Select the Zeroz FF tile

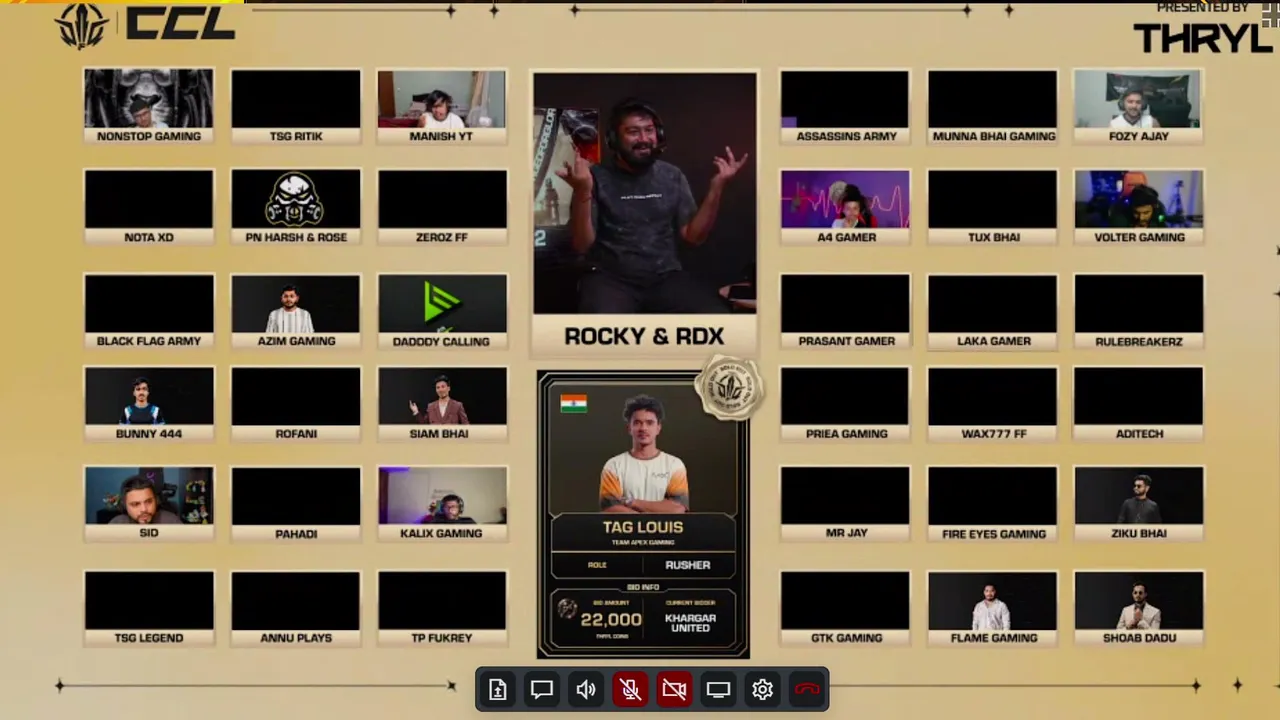click(x=442, y=207)
